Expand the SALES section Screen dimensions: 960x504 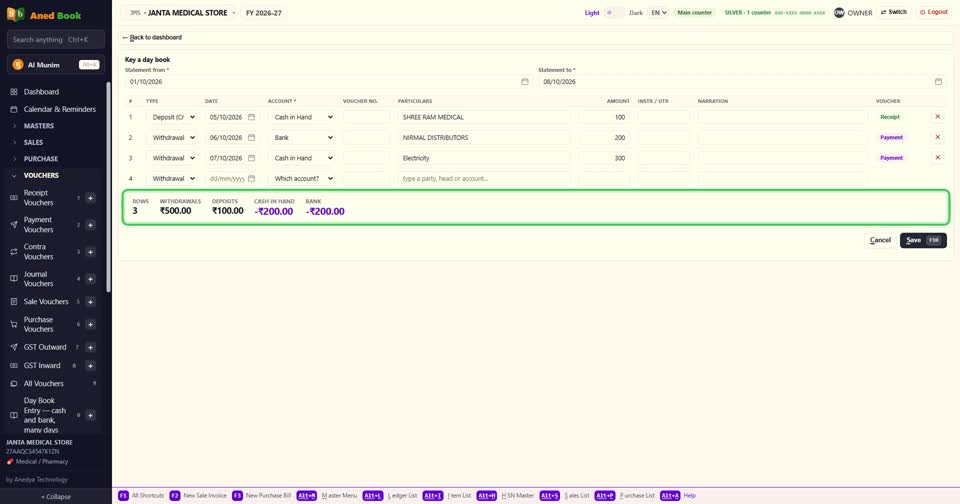click(33, 142)
